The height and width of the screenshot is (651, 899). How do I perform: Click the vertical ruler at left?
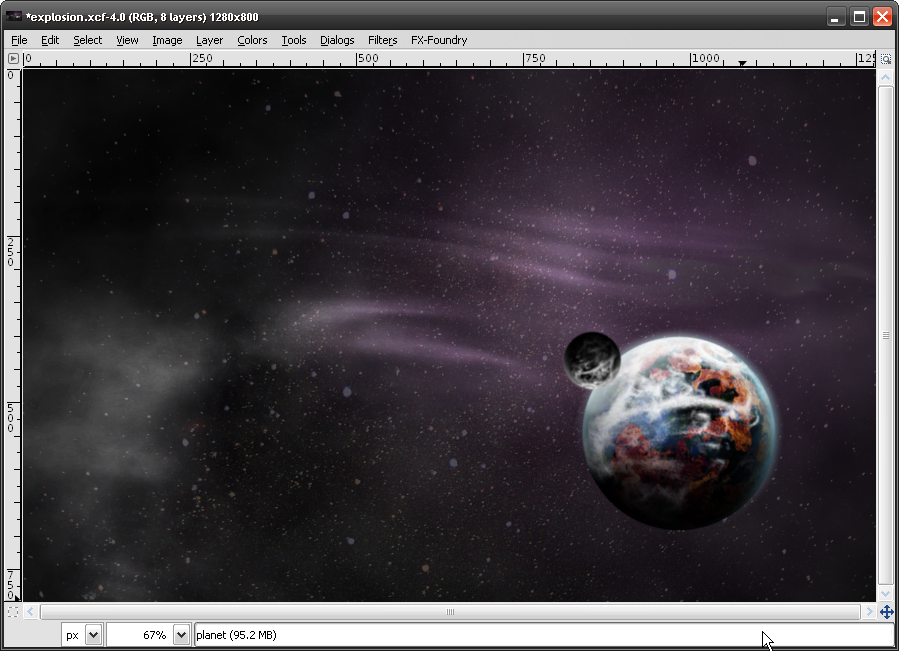click(13, 335)
